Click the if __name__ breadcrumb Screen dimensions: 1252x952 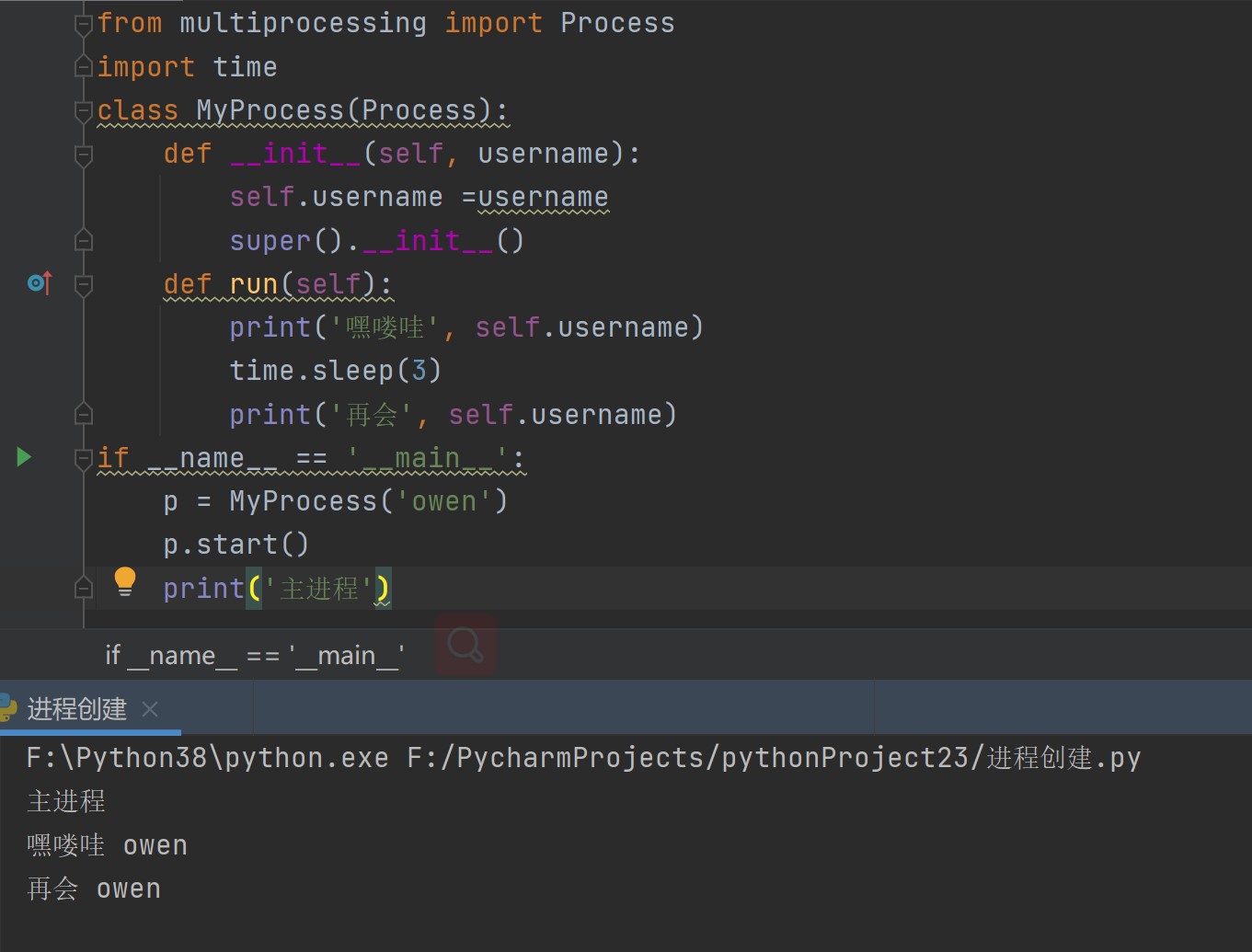tap(254, 656)
